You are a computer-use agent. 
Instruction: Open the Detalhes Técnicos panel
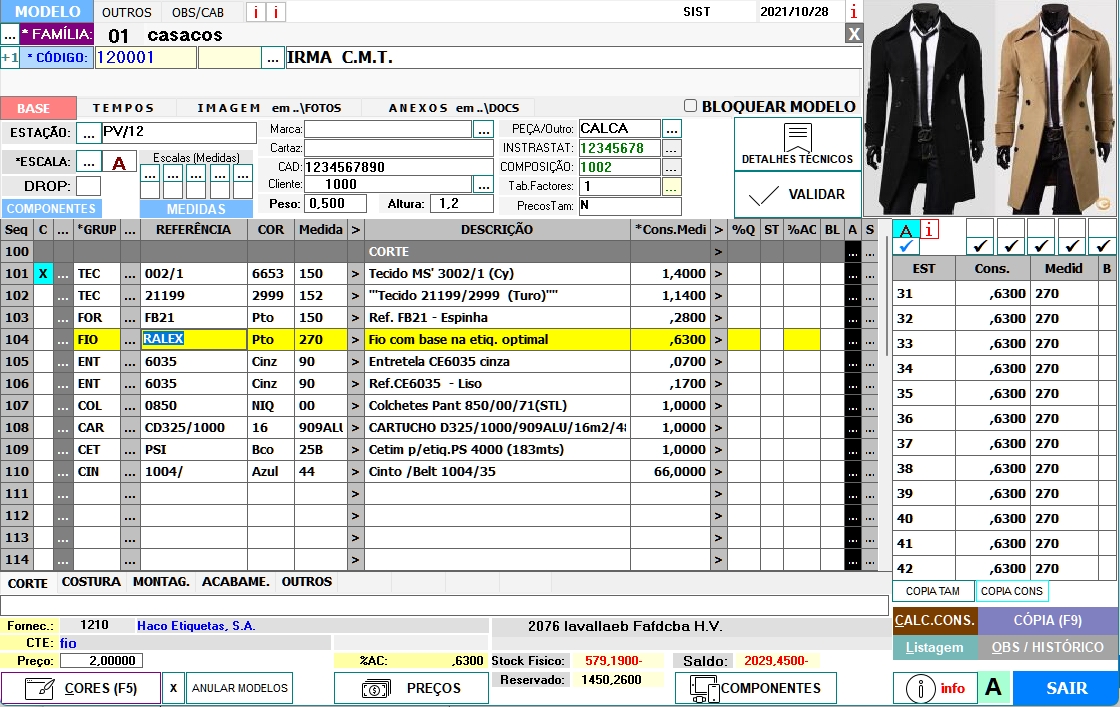797,144
